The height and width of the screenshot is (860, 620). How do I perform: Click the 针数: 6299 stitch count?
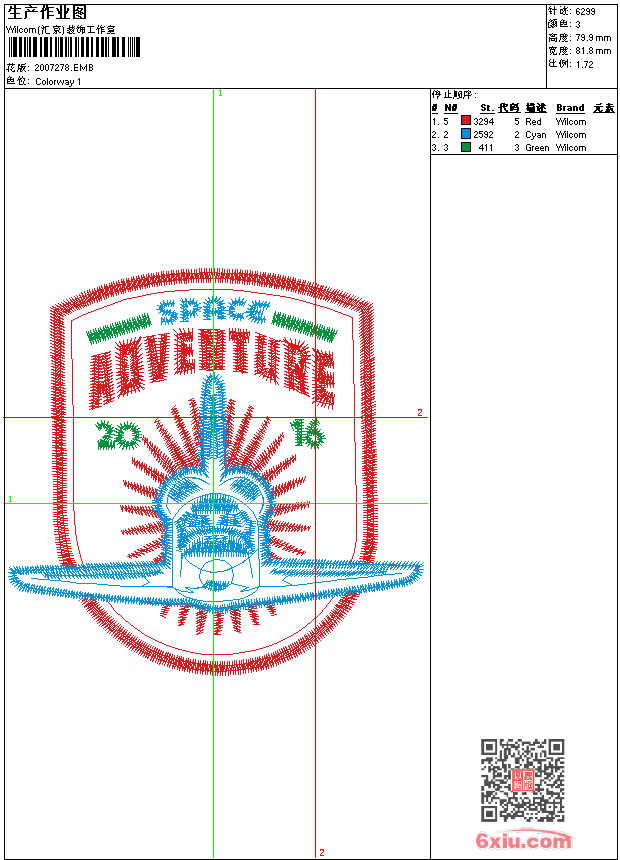tap(572, 11)
